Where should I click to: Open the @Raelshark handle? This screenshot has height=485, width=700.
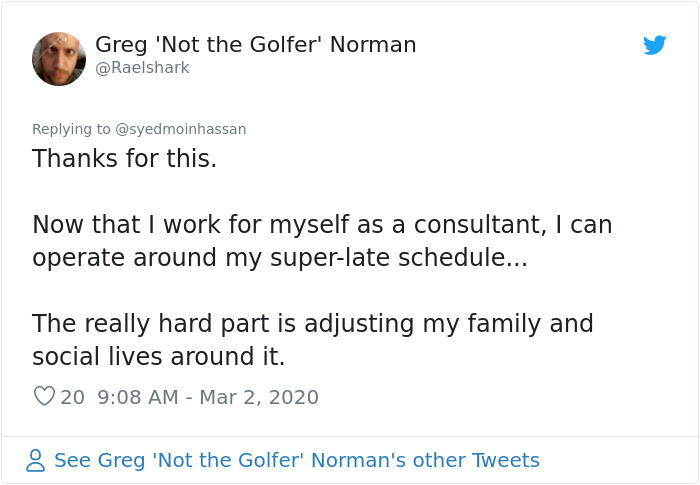(x=142, y=68)
